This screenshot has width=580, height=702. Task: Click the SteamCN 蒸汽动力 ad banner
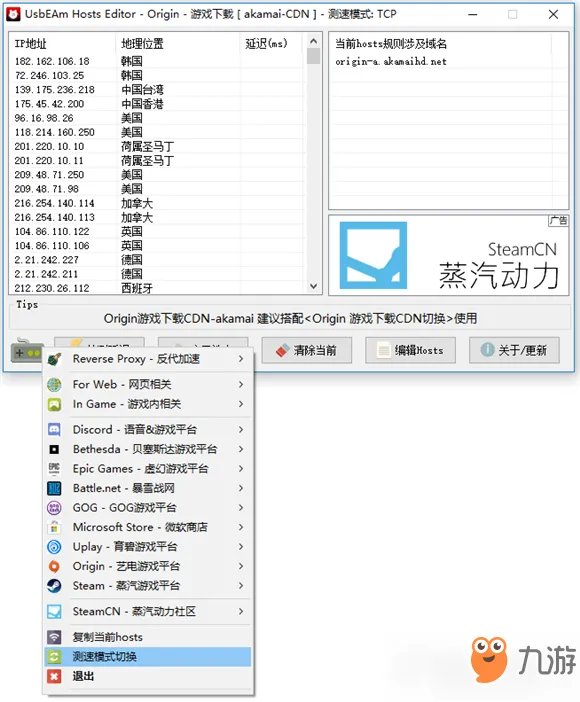tap(448, 255)
